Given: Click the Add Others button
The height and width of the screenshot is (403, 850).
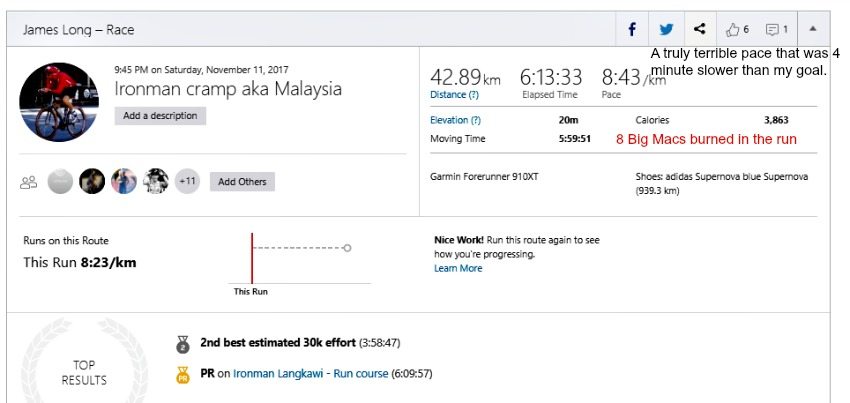Looking at the screenshot, I should pyautogui.click(x=242, y=182).
